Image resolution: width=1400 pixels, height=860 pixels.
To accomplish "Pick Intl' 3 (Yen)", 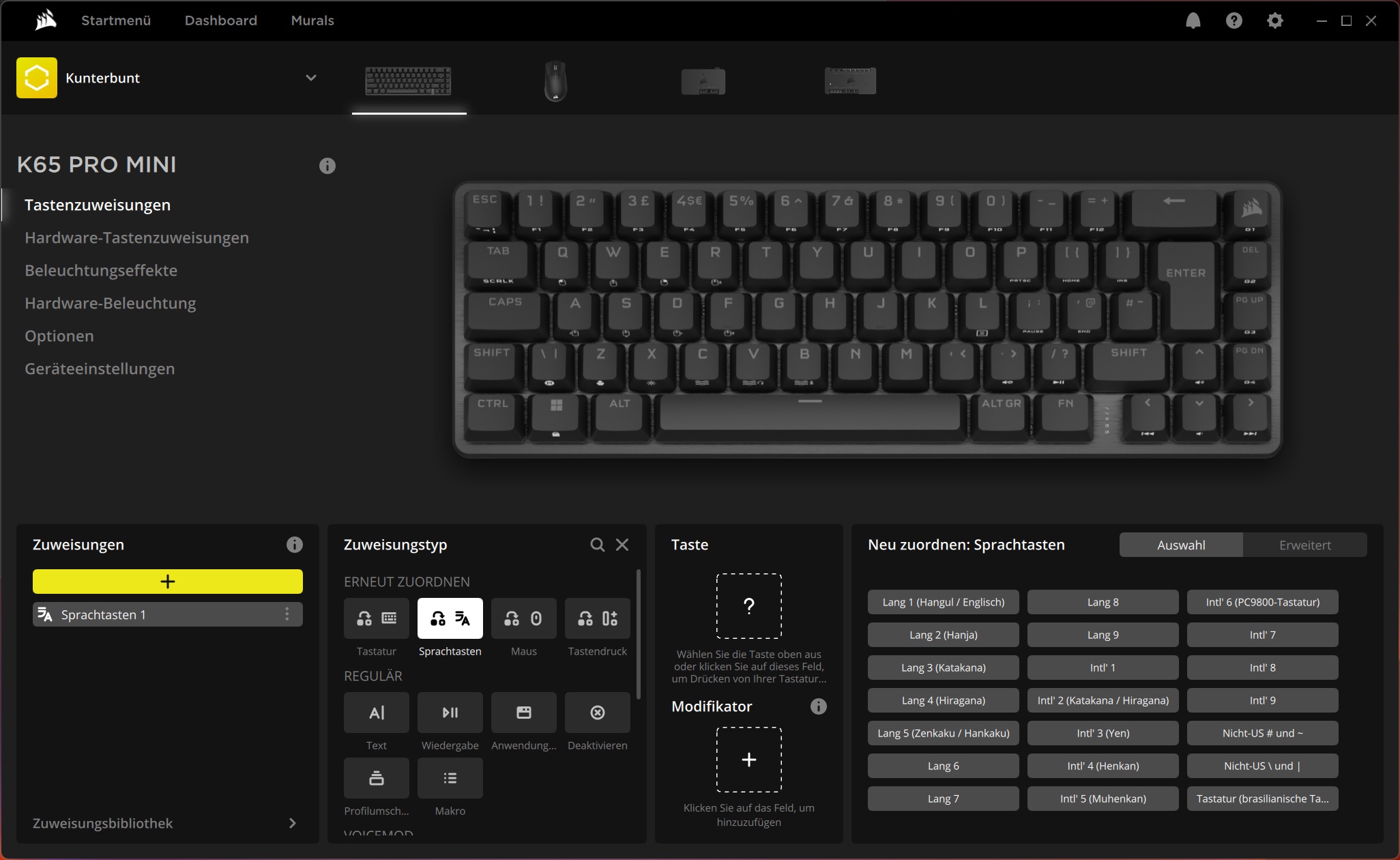I will pyautogui.click(x=1103, y=733).
